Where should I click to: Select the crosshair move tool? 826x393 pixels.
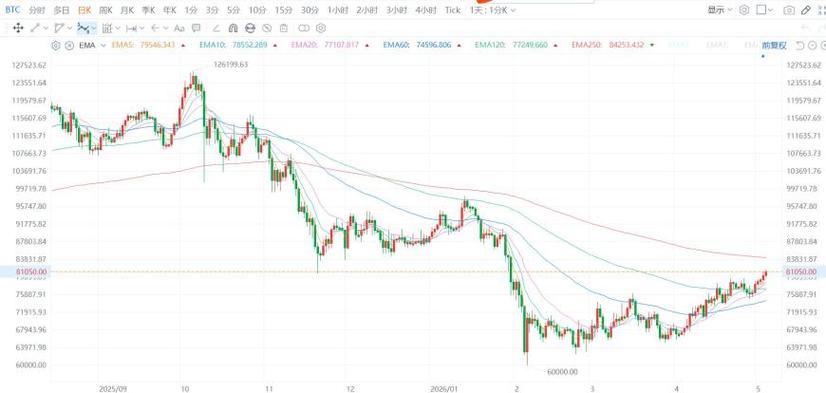click(x=18, y=28)
